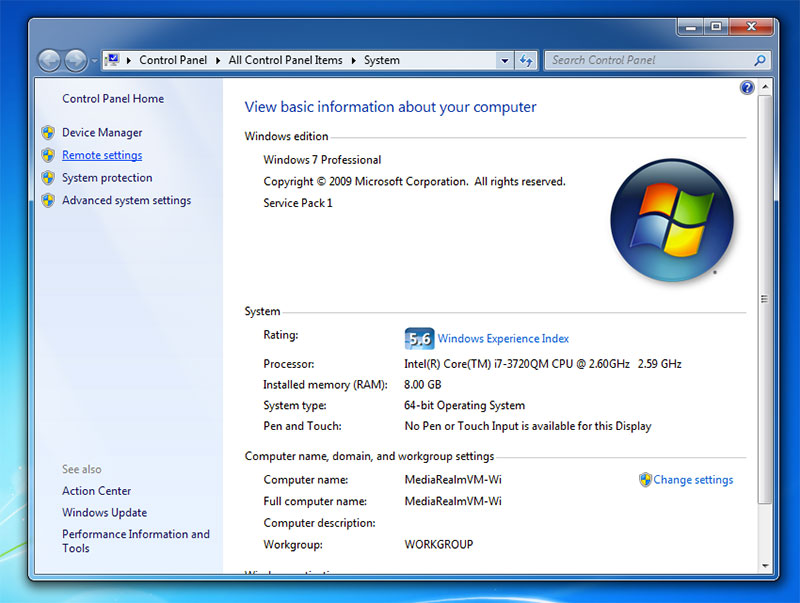This screenshot has width=800, height=603.
Task: Click the Windows 7 Professional text
Action: pyautogui.click(x=322, y=160)
